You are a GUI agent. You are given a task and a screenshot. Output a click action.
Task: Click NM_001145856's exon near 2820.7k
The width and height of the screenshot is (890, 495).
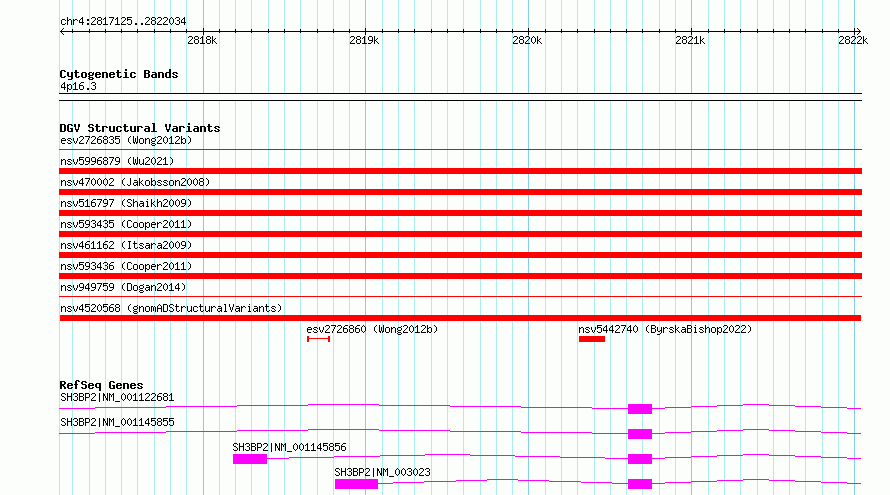point(640,459)
